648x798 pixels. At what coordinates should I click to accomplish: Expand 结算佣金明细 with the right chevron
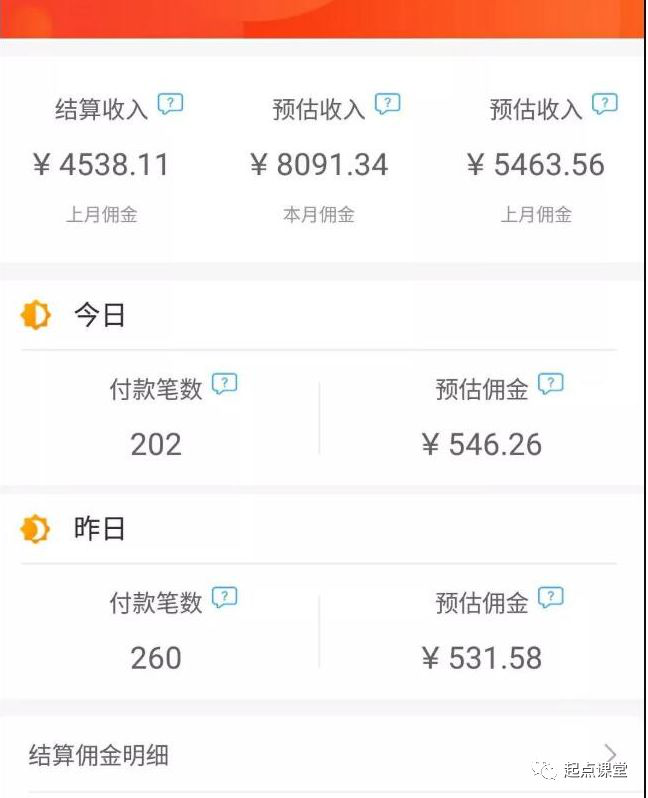[x=610, y=753]
